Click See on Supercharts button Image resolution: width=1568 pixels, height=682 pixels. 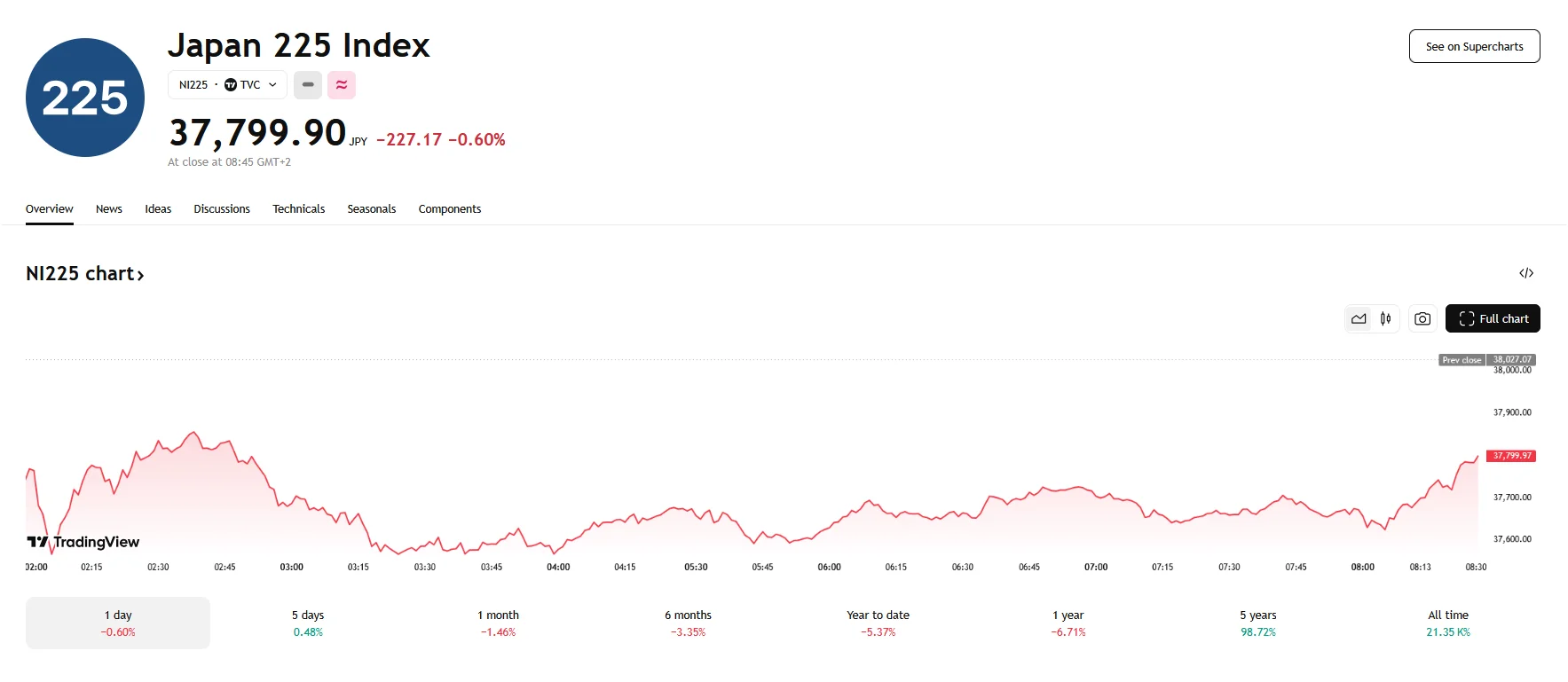pos(1474,47)
